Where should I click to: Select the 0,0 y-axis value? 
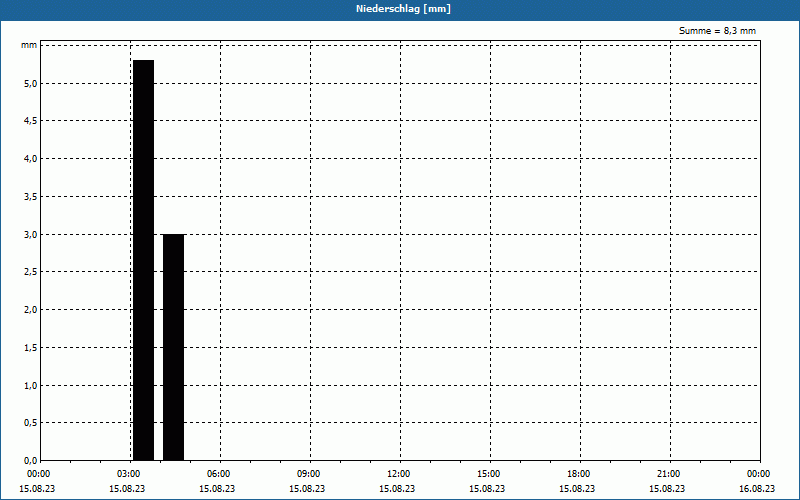31,460
